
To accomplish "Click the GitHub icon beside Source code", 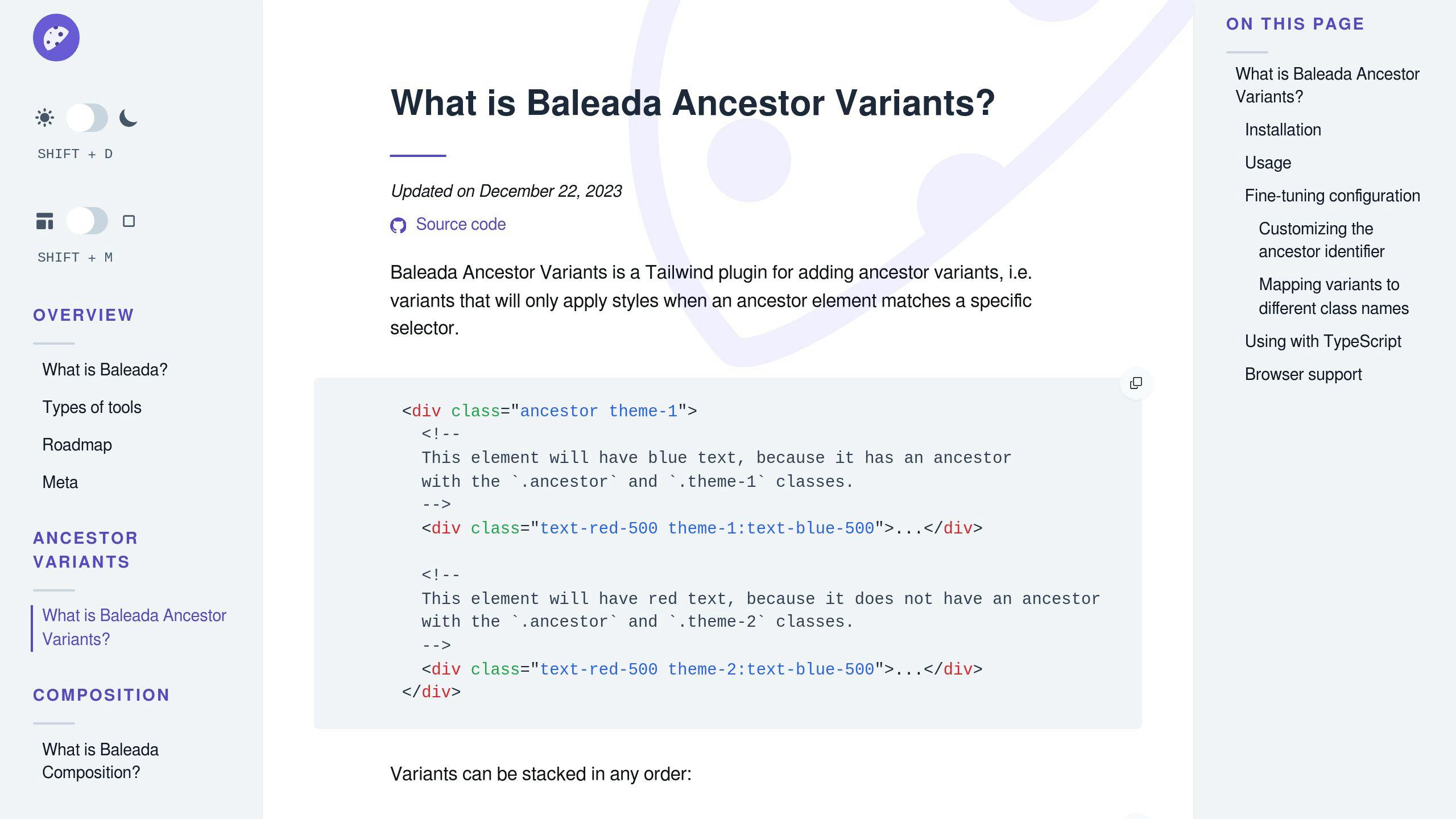I will 399,225.
